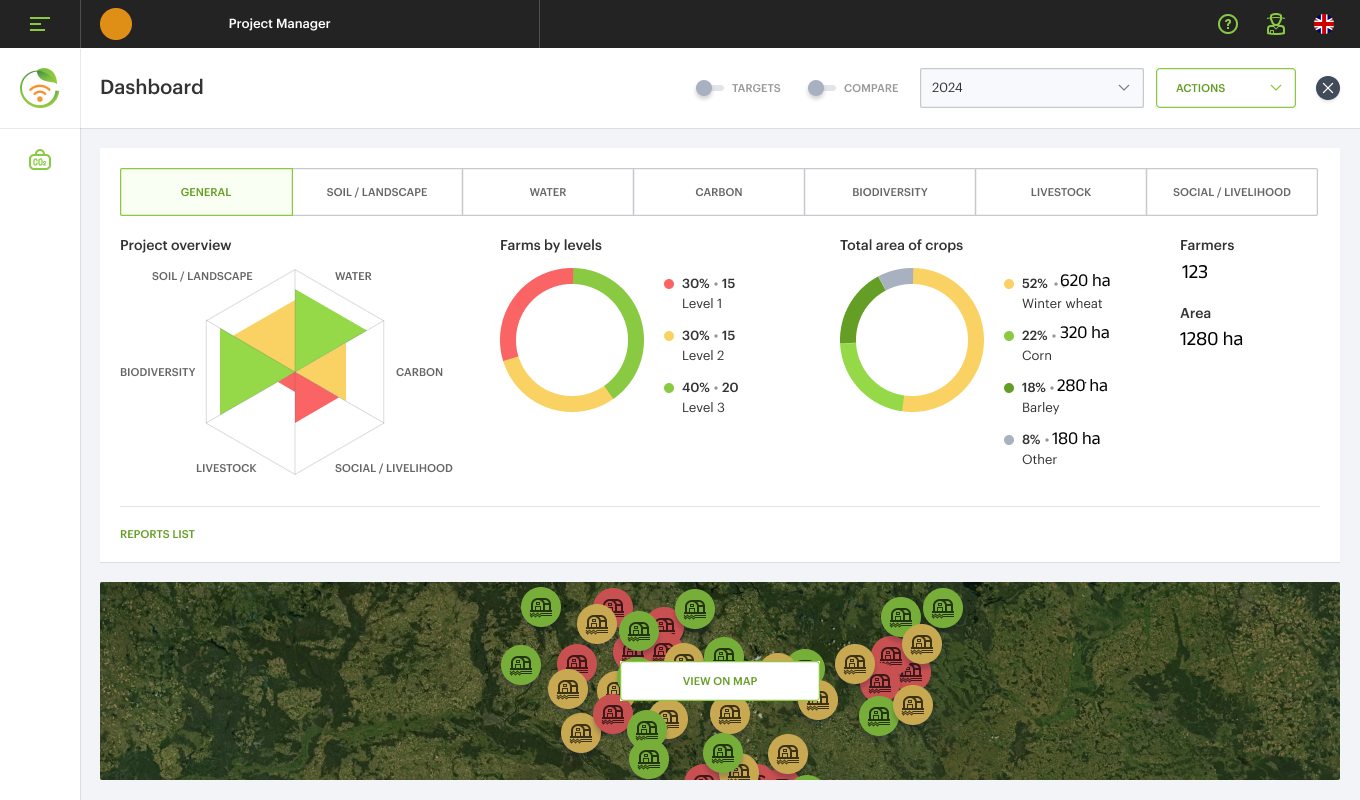Open the user account icon
Screen dimensions: 1360x800
point(1275,24)
